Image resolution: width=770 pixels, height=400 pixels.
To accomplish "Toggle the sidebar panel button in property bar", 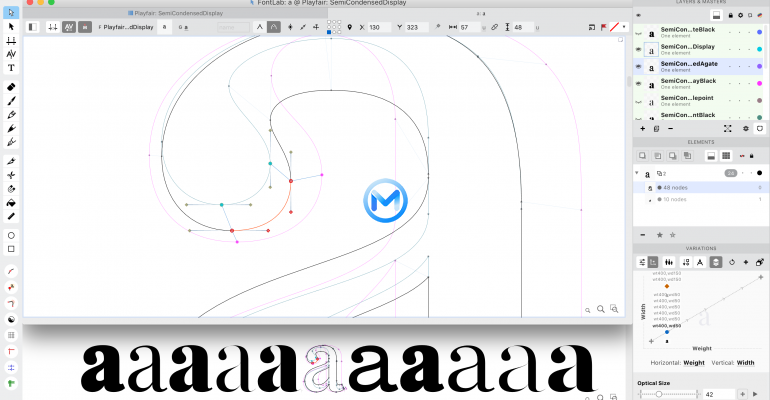I will pos(32,27).
